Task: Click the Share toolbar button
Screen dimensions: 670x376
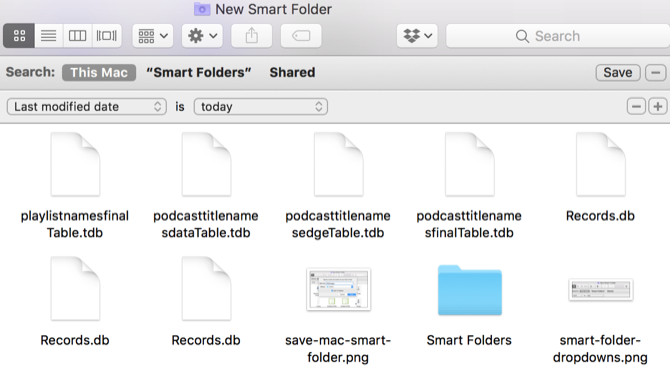Action: (252, 36)
